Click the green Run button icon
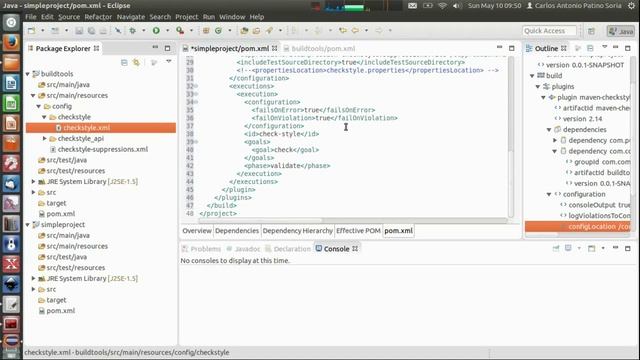Screen dimensions: 640x360 (156, 31)
